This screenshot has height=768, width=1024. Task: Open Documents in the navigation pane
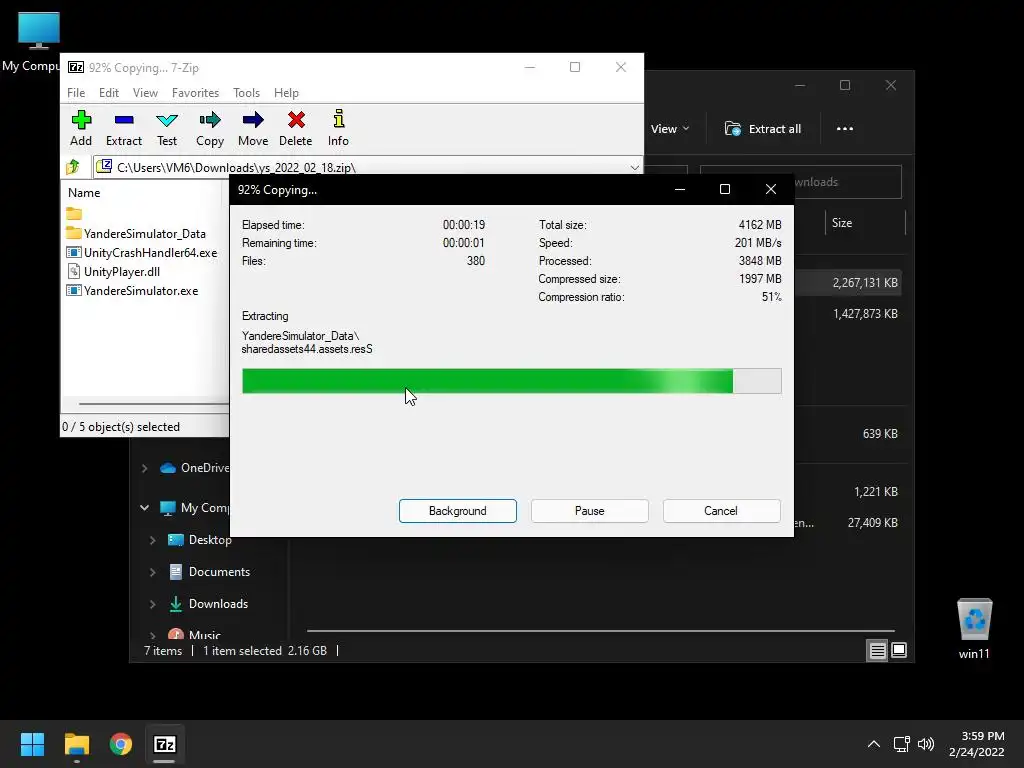pos(209,571)
